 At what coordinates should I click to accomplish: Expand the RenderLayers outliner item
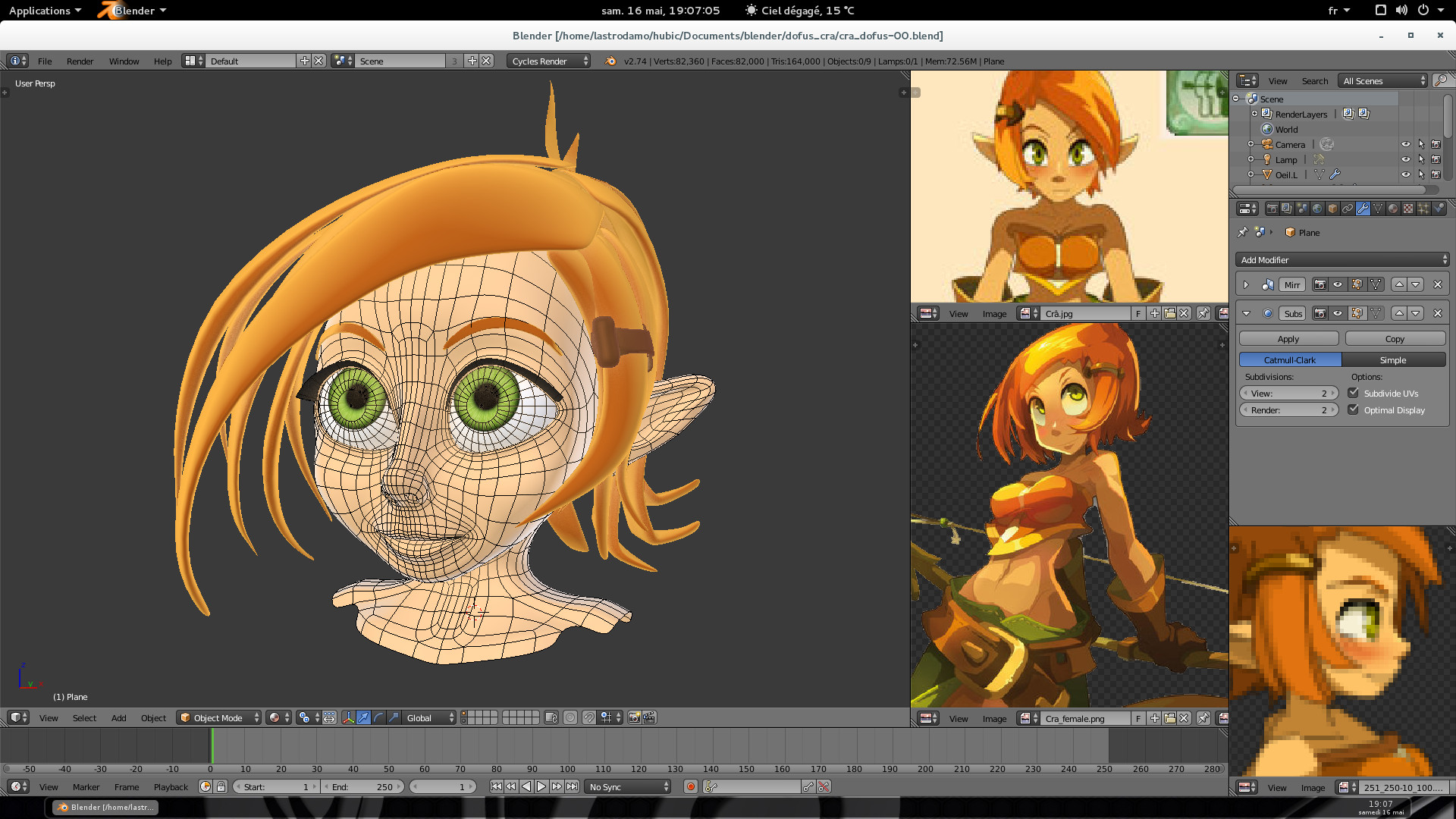click(1255, 114)
